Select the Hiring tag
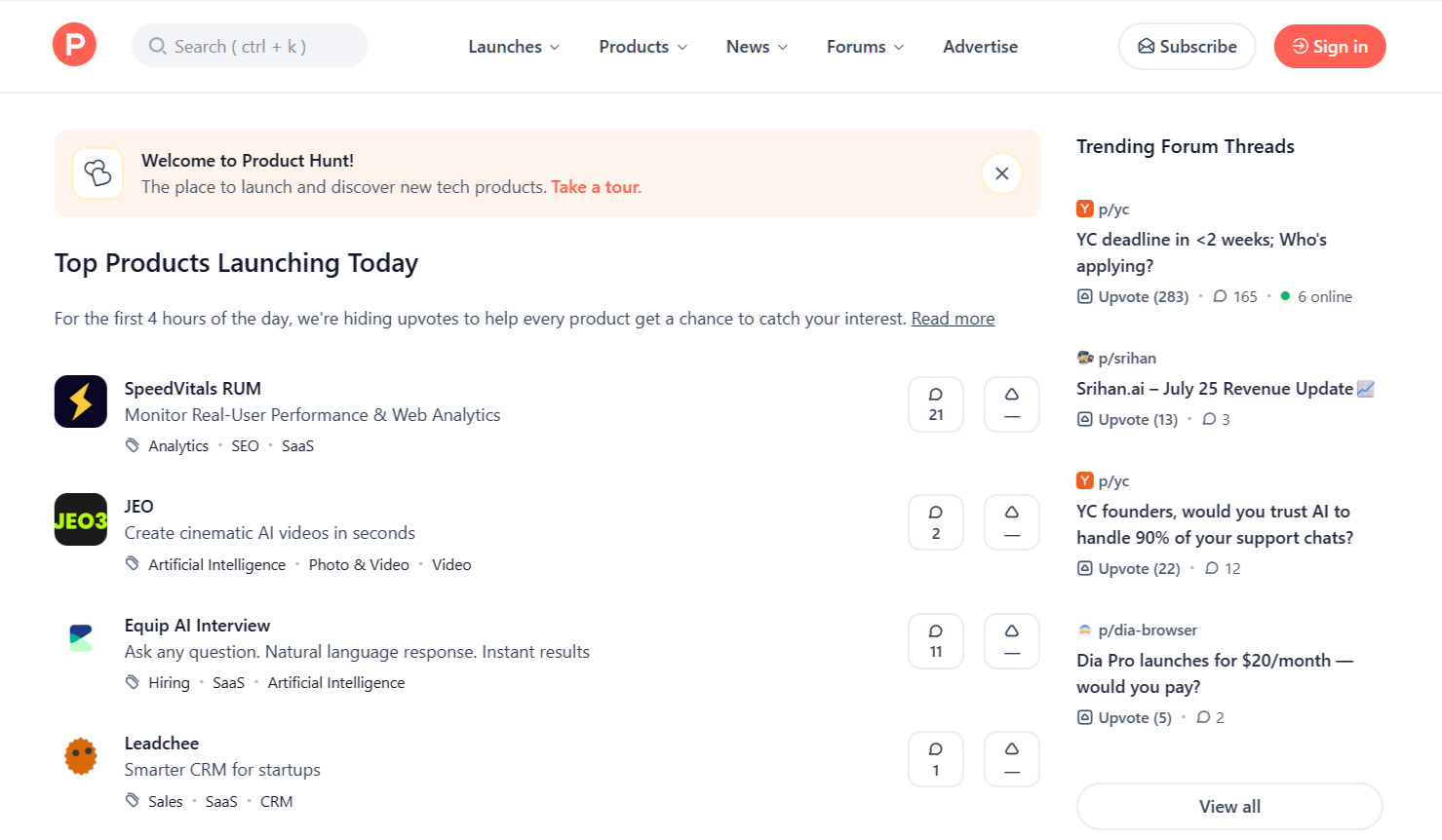 coord(169,683)
